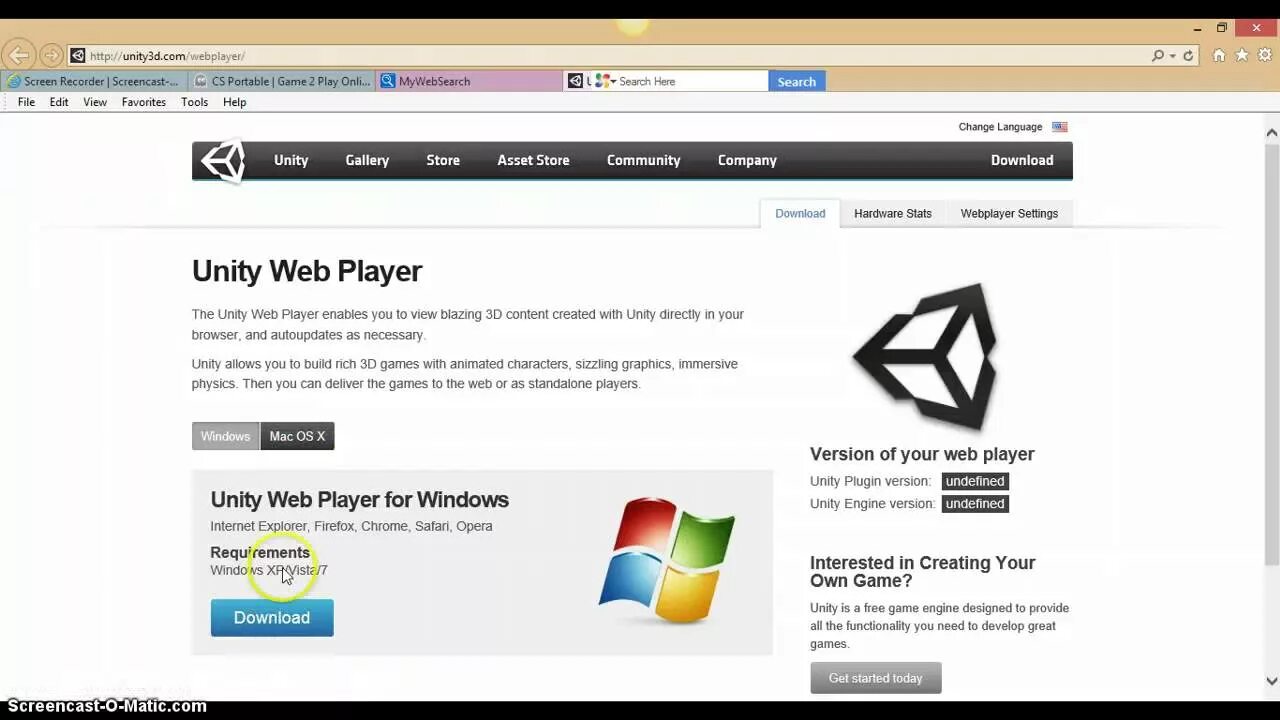The image size is (1280, 720).
Task: Click the Unity Plugin version undefined badge
Action: coord(975,481)
